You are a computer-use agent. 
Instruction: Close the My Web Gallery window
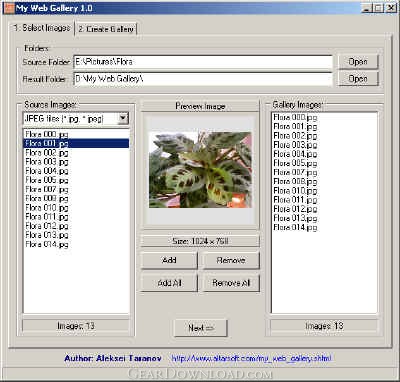tap(390, 8)
